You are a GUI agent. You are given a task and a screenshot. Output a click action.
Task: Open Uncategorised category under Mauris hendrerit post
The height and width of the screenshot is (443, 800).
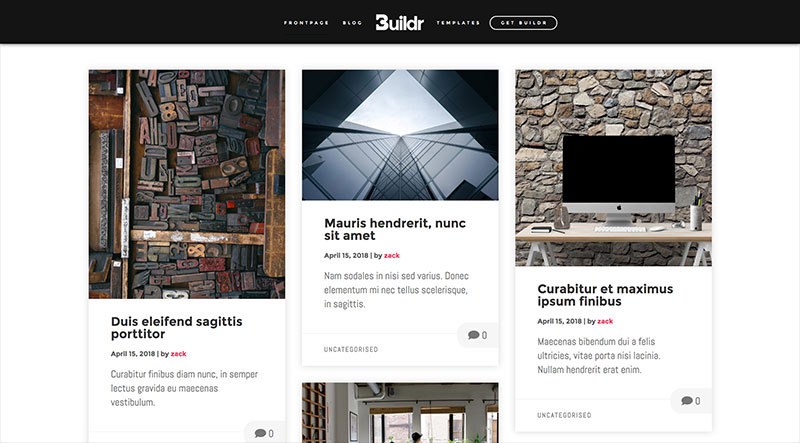point(351,350)
